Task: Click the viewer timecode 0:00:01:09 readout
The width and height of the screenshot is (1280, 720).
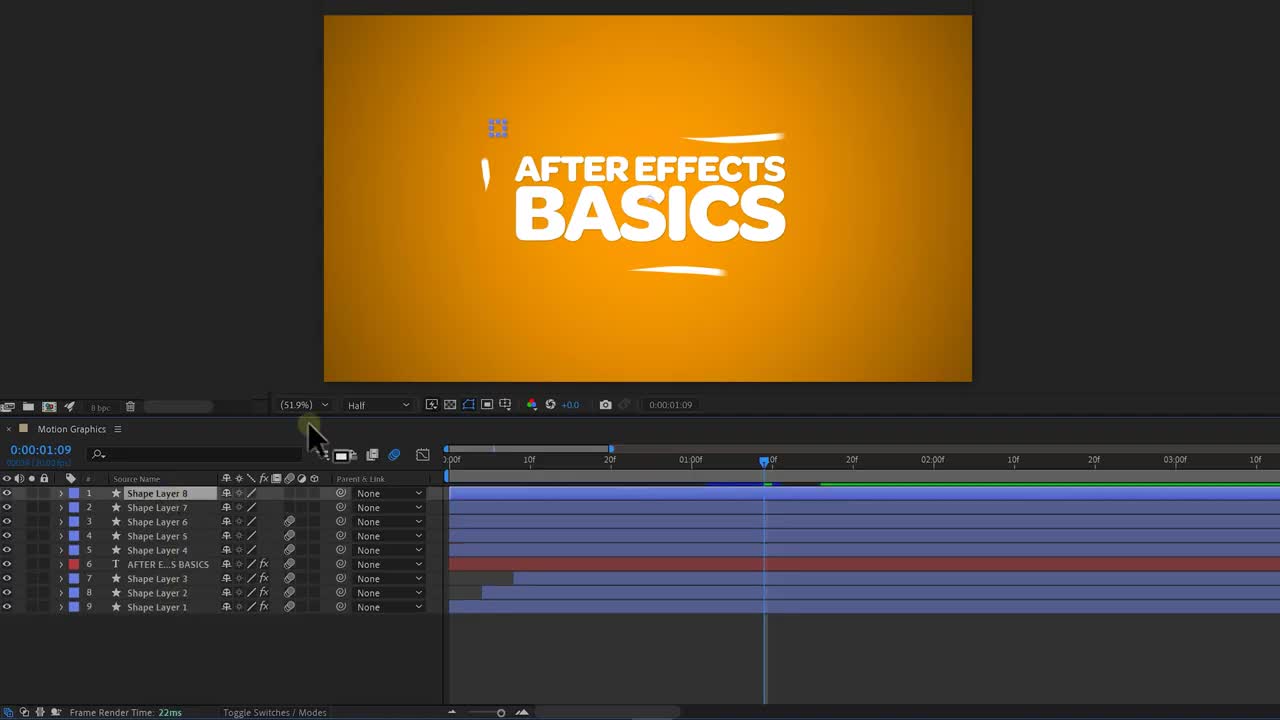Action: pos(670,405)
